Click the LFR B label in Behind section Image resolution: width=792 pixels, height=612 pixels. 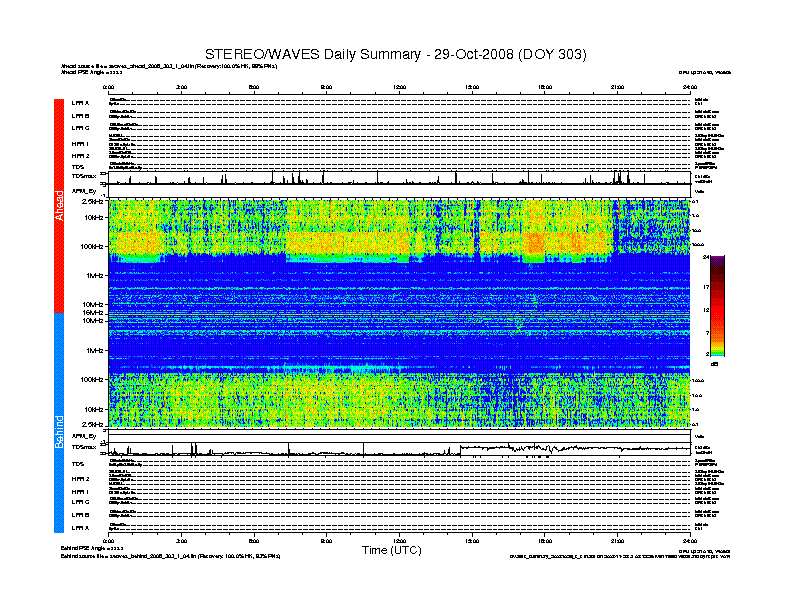80,515
